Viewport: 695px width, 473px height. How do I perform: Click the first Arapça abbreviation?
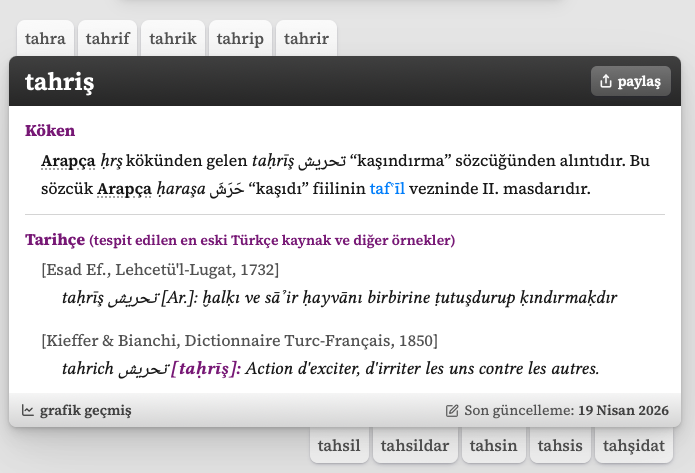[x=68, y=160]
